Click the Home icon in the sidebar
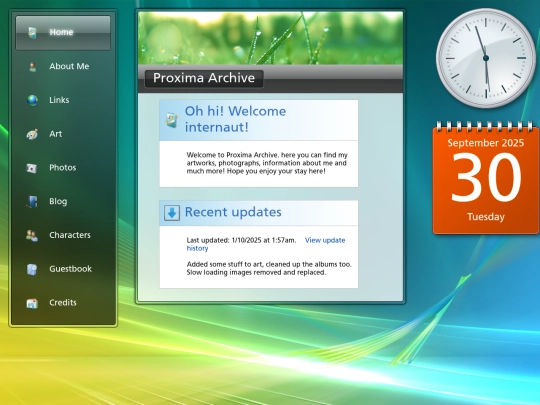Screen dimensions: 540x405 pos(32,33)
